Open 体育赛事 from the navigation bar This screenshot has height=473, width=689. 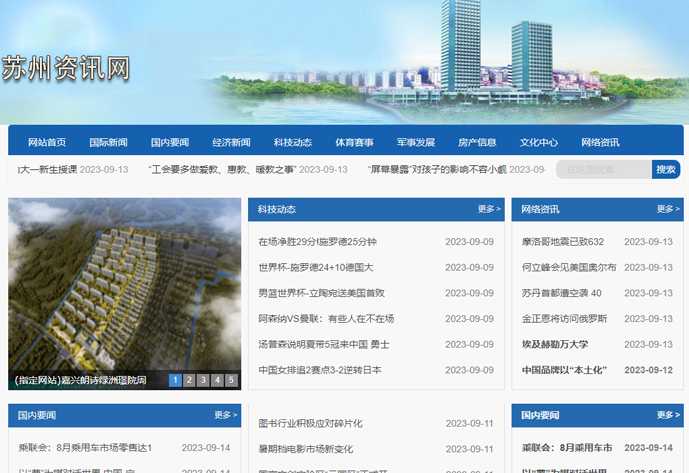354,142
